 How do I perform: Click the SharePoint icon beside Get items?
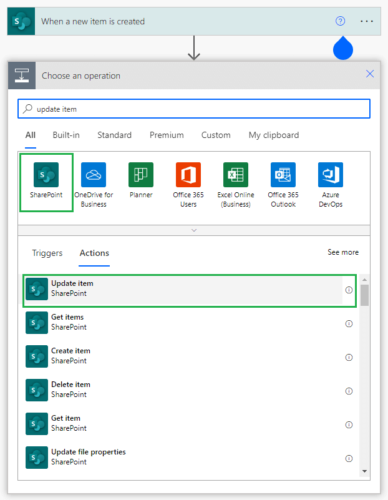pos(37,323)
